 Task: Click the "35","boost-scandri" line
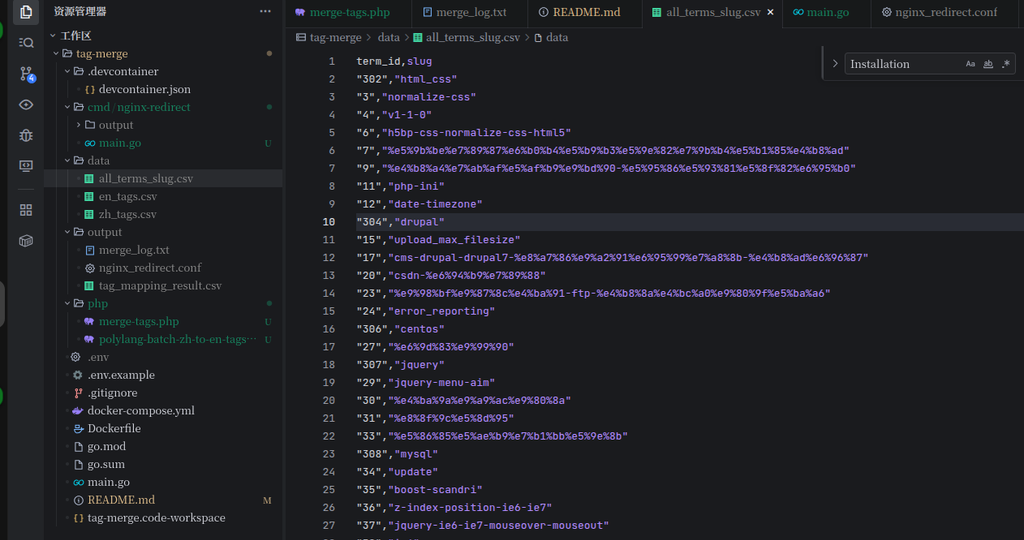point(419,490)
